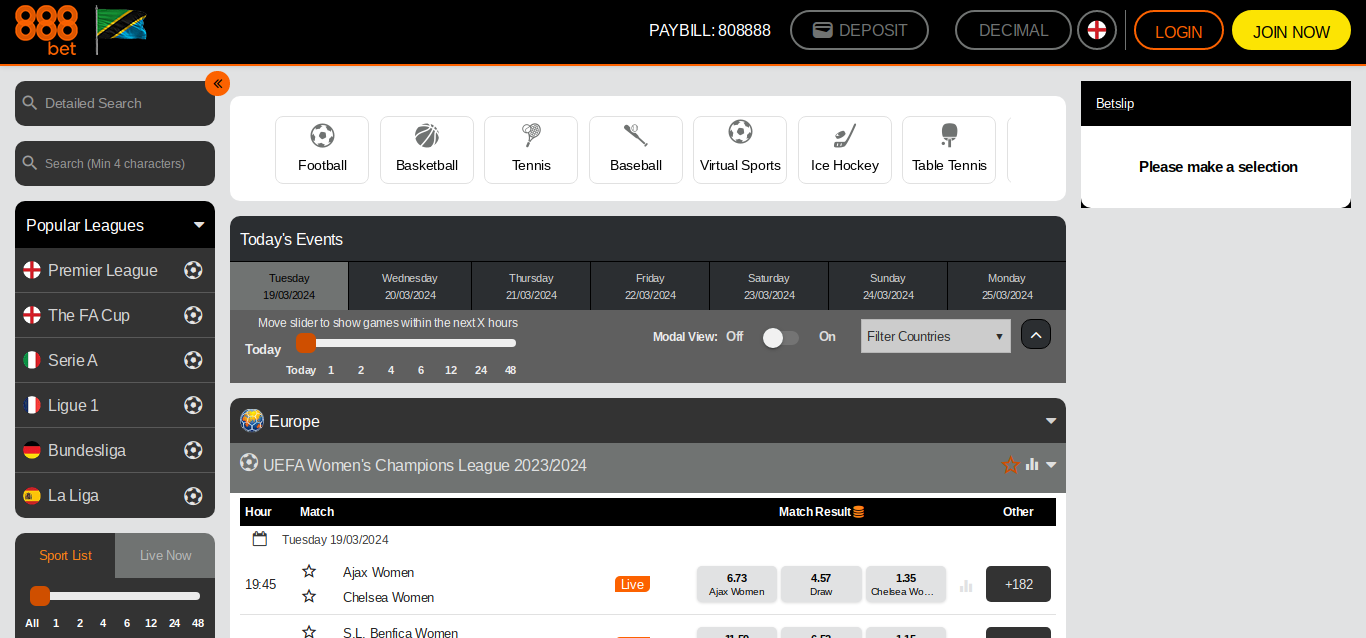Click the coin icon next to Match Result
Image resolution: width=1366 pixels, height=638 pixels.
858,512
